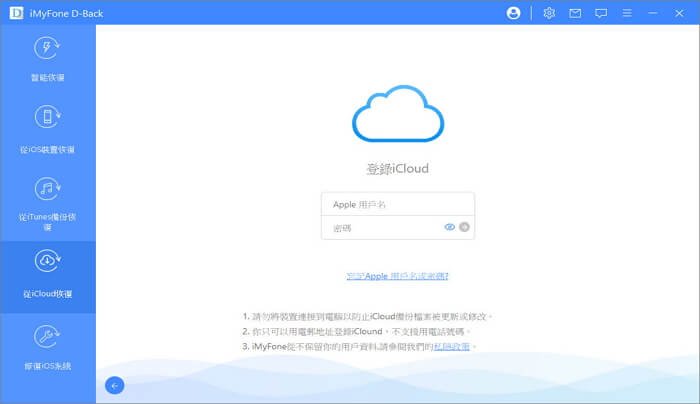Click the sign-in arrow in password field
Image resolution: width=700 pixels, height=404 pixels.
click(x=464, y=227)
